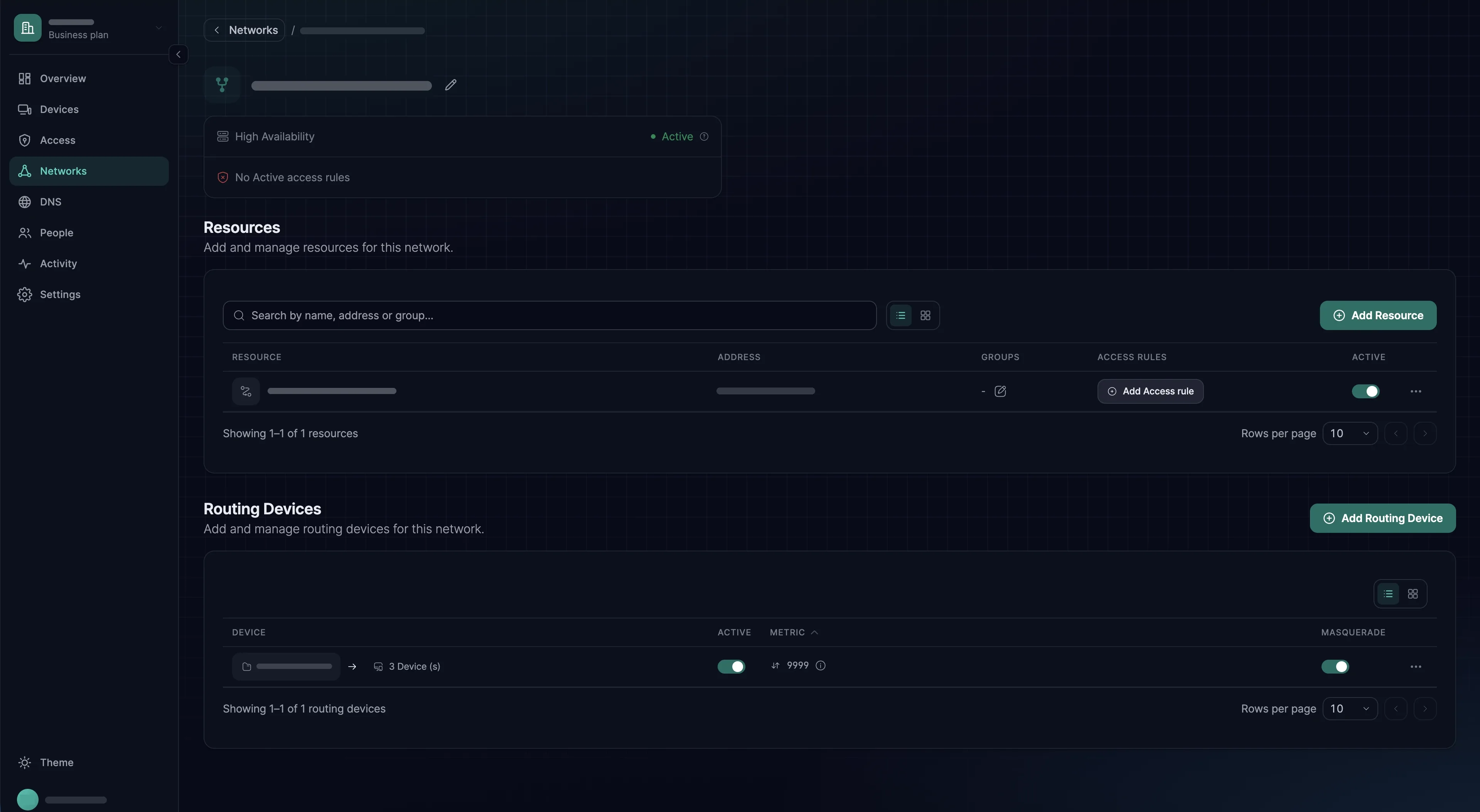The height and width of the screenshot is (812, 1480).
Task: Edit groups for the resource row
Action: (1000, 391)
